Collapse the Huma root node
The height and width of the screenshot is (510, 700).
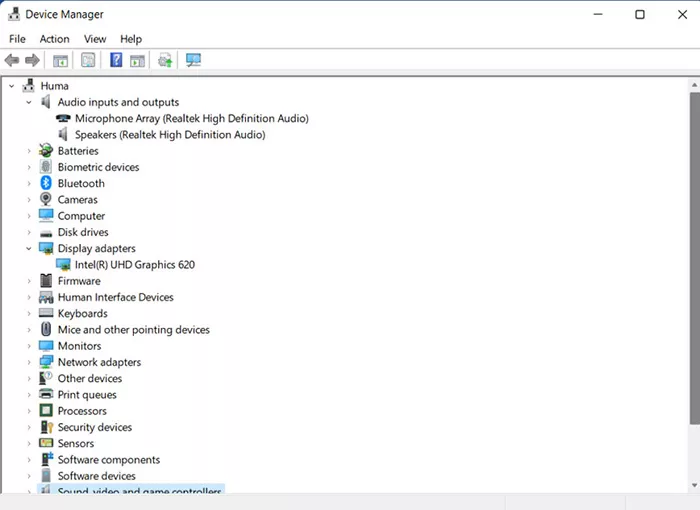coord(12,86)
